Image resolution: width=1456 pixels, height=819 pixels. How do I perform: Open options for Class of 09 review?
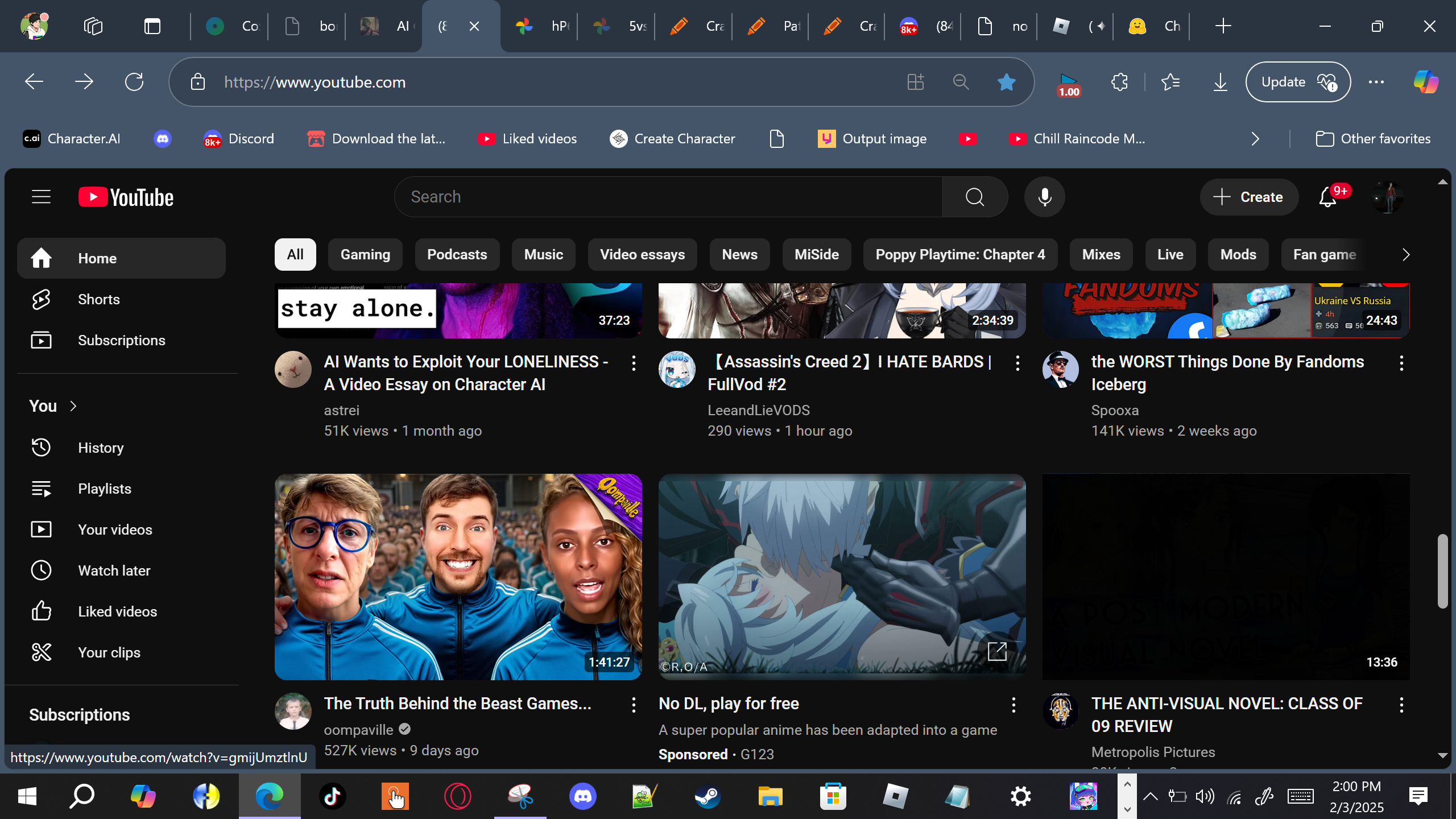click(x=1401, y=705)
